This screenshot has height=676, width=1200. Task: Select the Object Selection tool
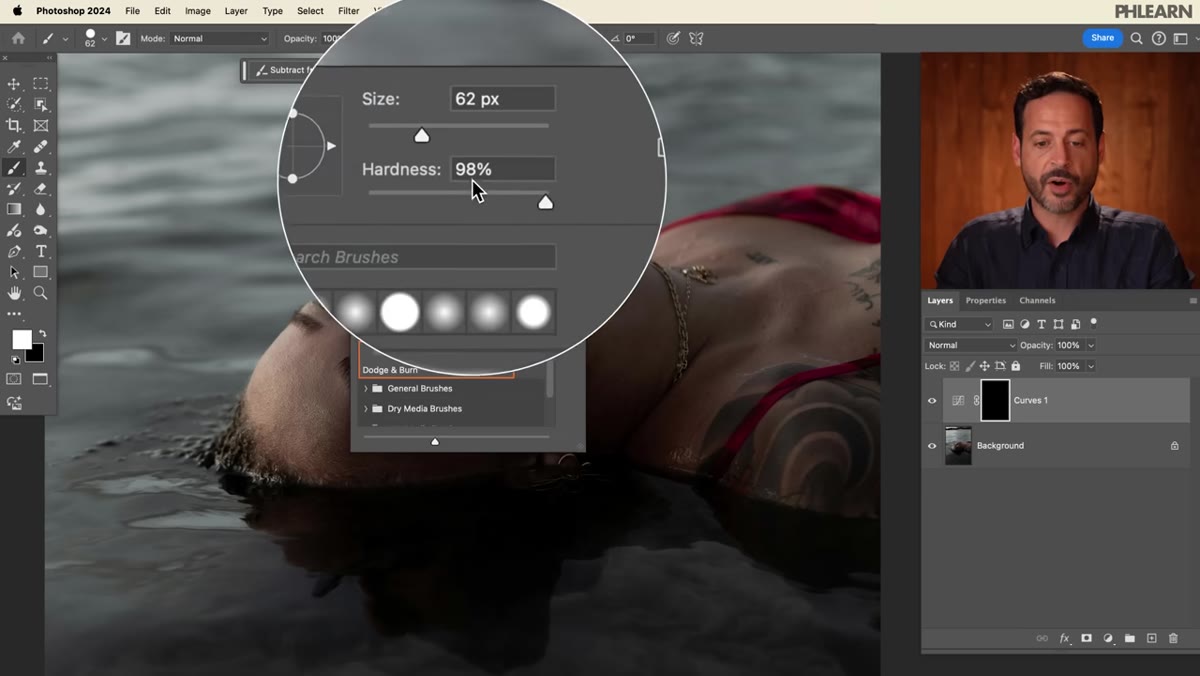[x=40, y=105]
